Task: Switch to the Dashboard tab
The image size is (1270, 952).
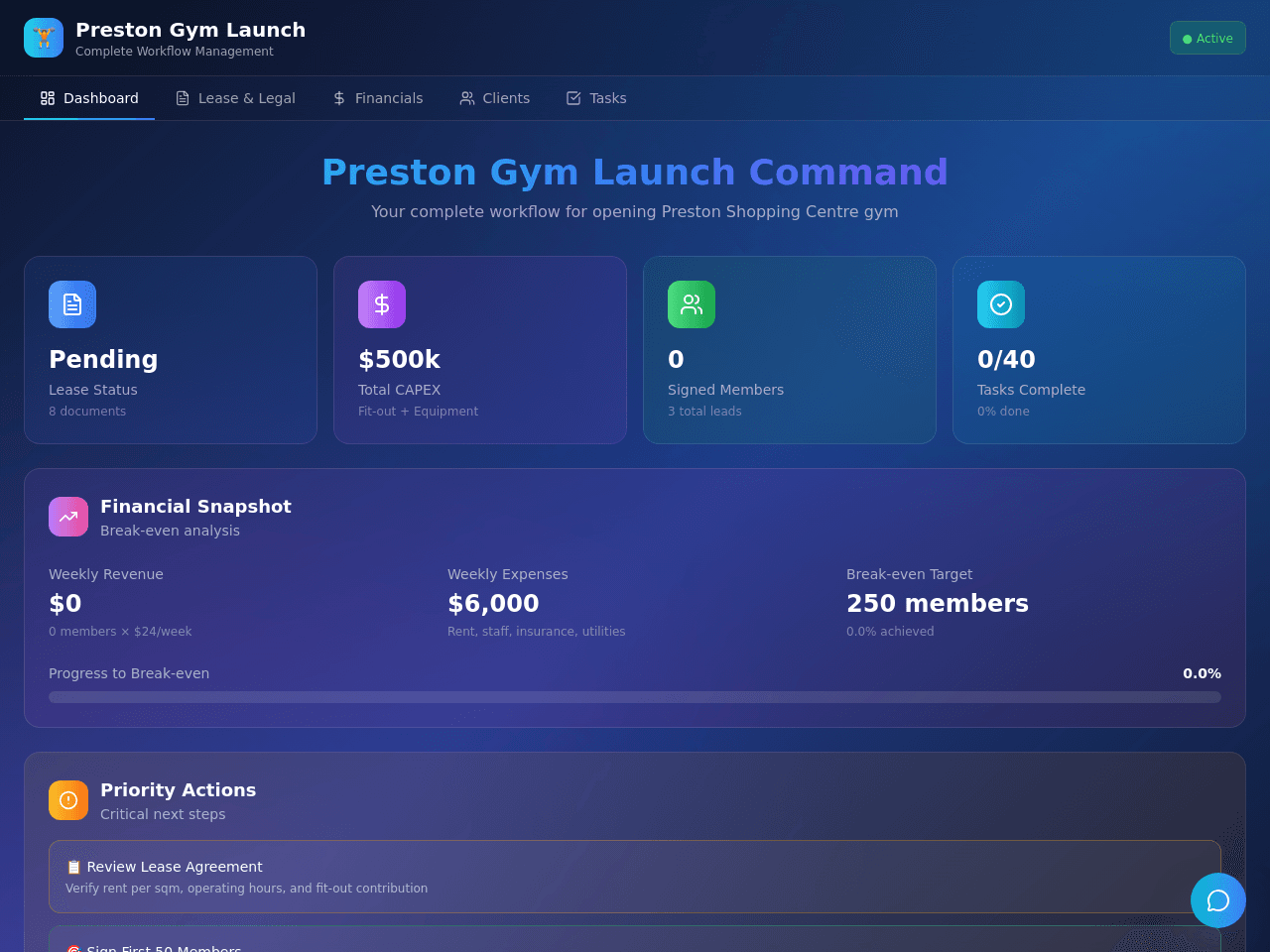Action: (x=89, y=98)
